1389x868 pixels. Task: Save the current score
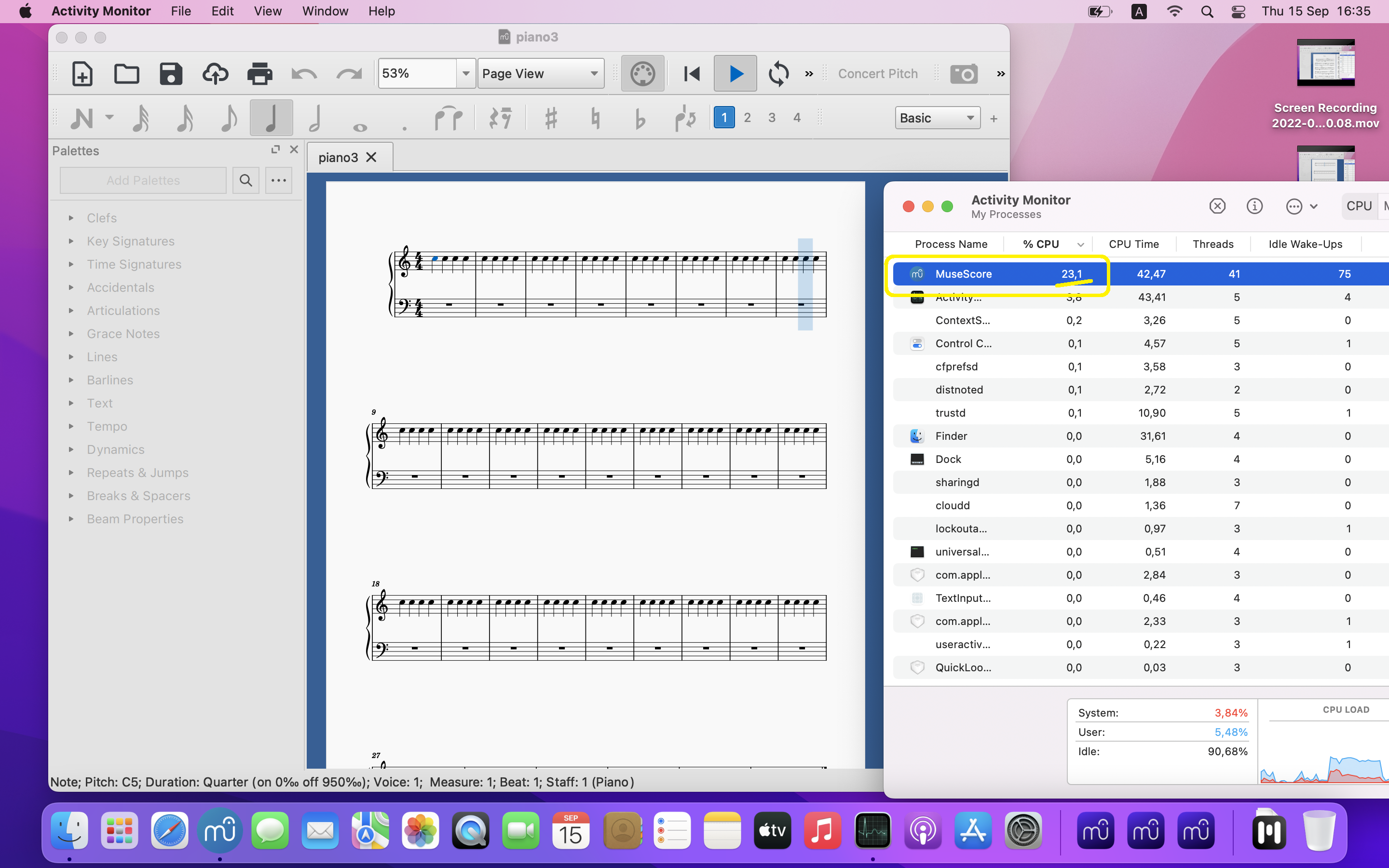click(x=170, y=73)
